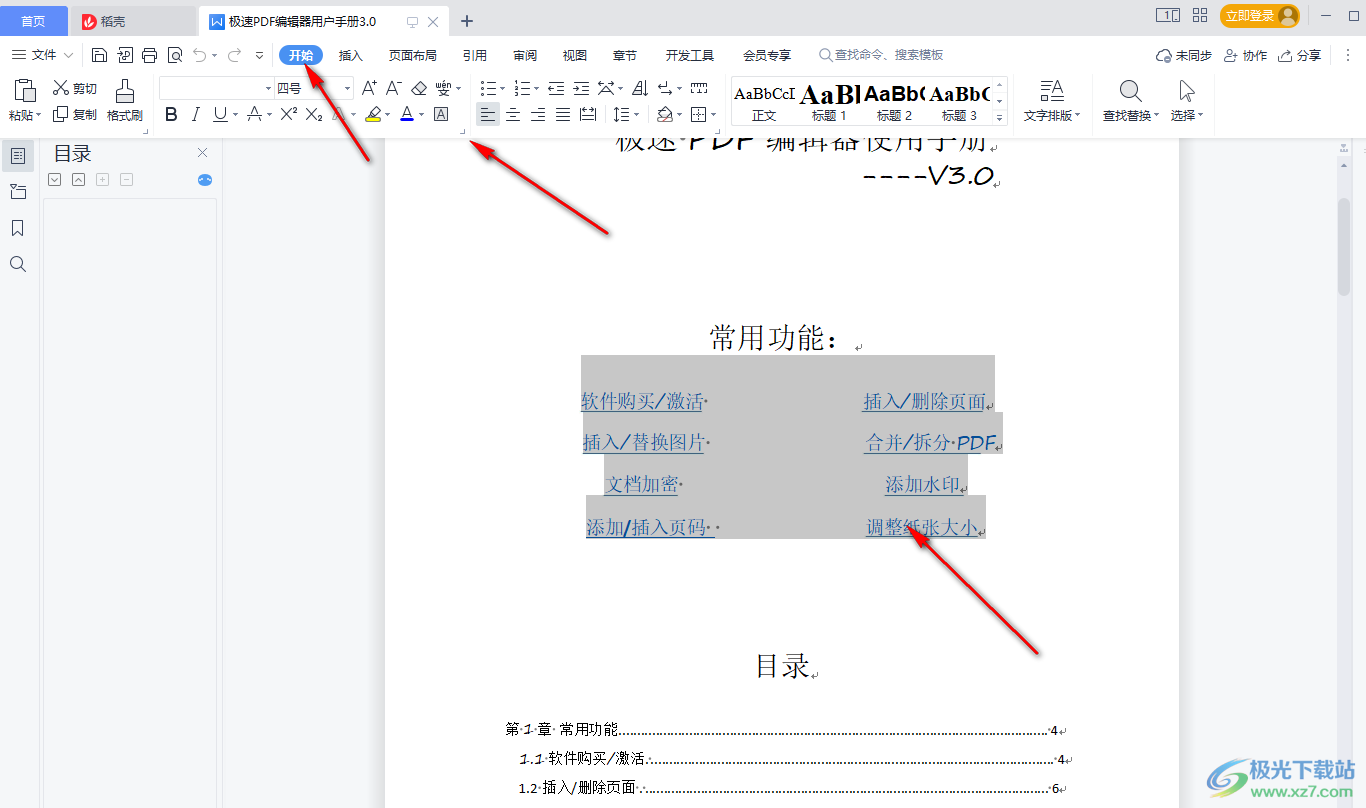Switch to the Review (审阅) tab
This screenshot has height=808, width=1366.
(x=525, y=55)
